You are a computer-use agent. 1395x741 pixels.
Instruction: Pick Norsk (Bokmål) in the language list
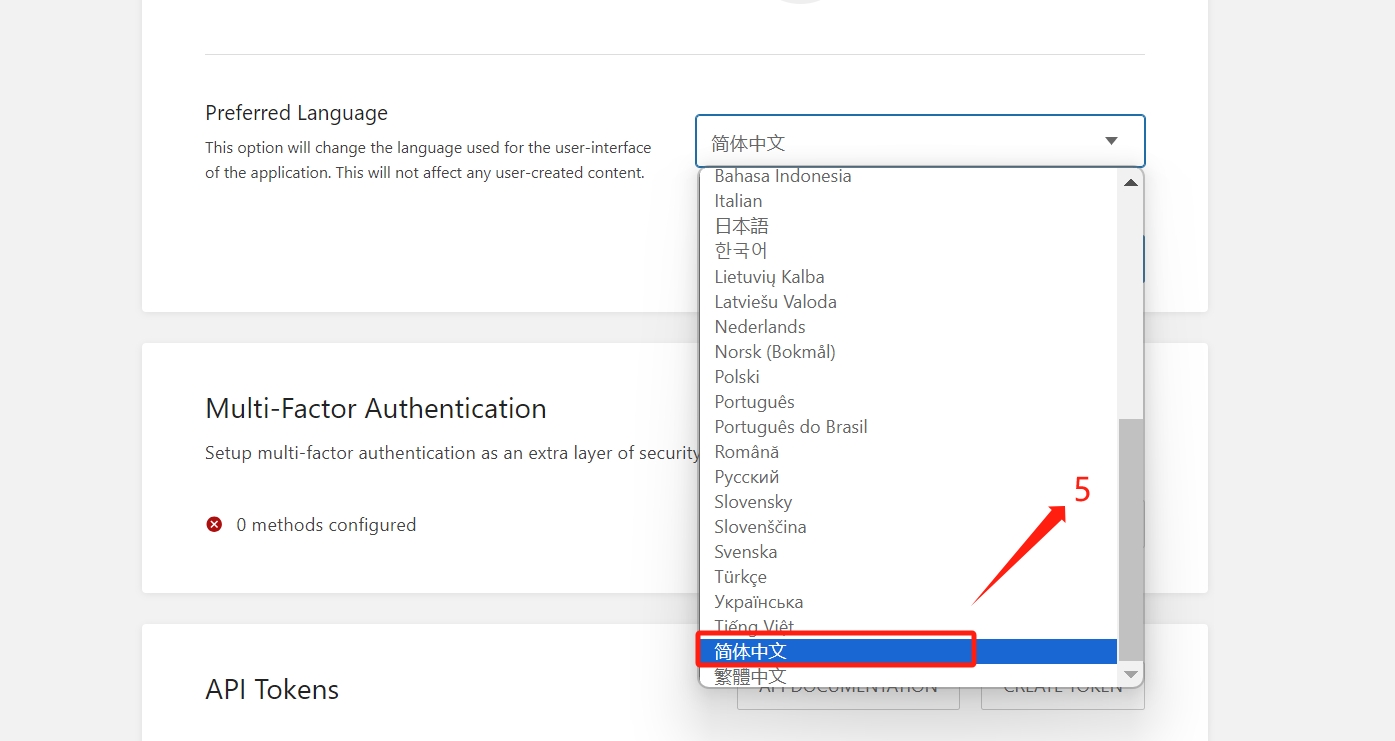(908, 351)
